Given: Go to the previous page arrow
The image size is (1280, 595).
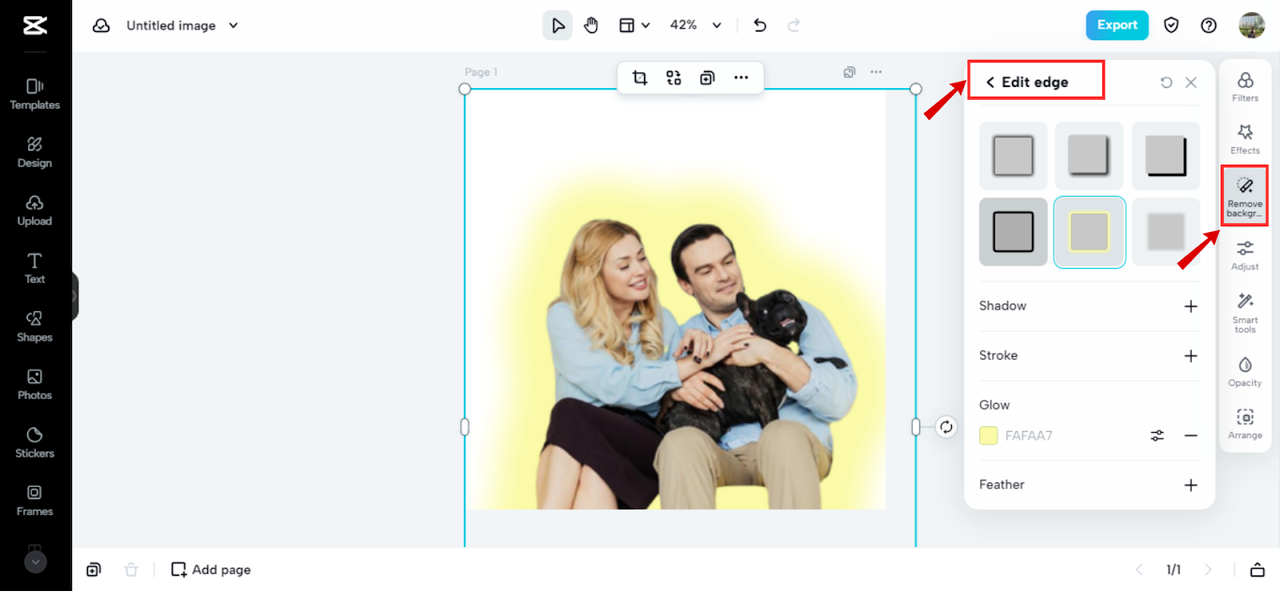Looking at the screenshot, I should 1138,570.
